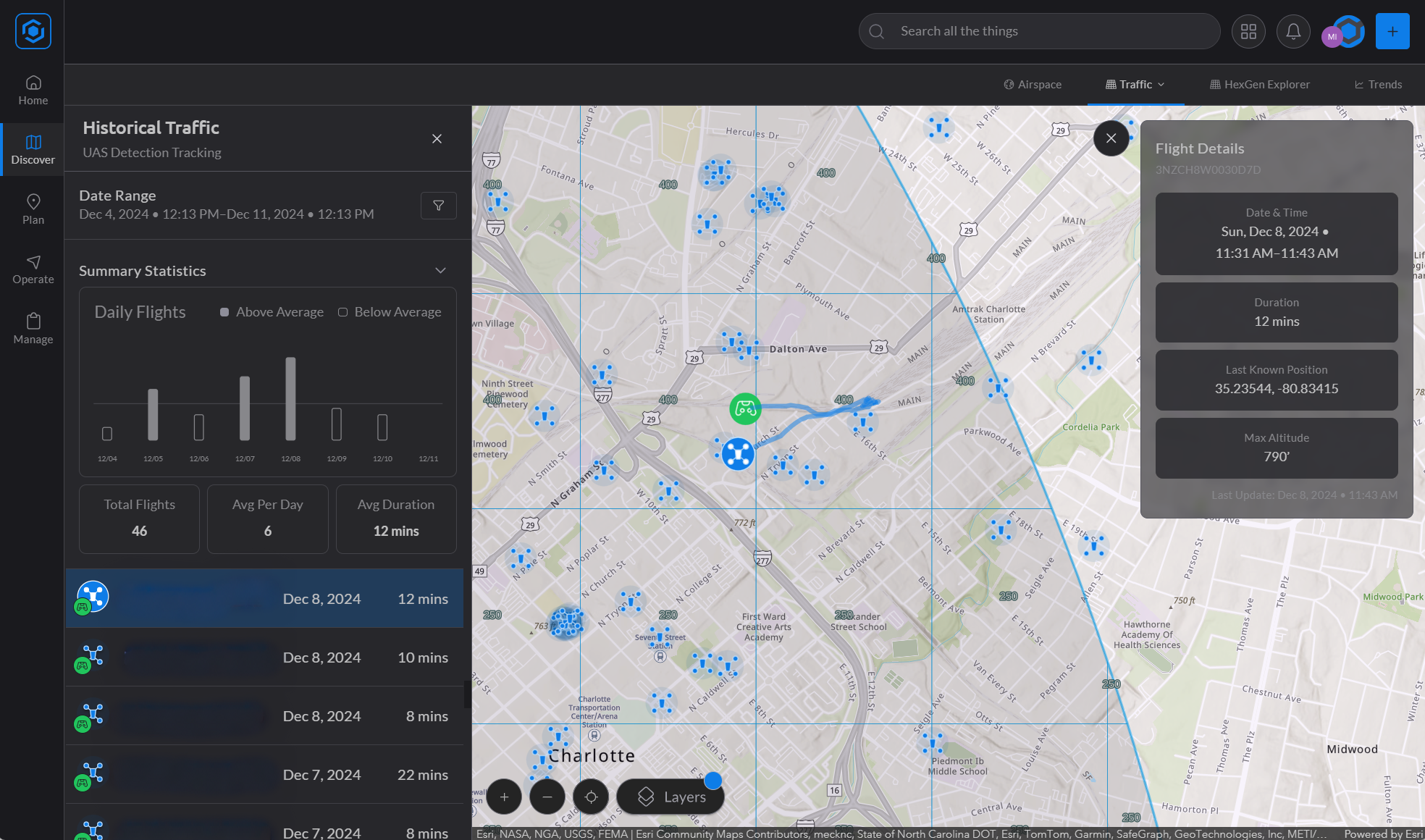Click the Powered by Esri link
This screenshot has height=840, width=1425.
click(1383, 834)
